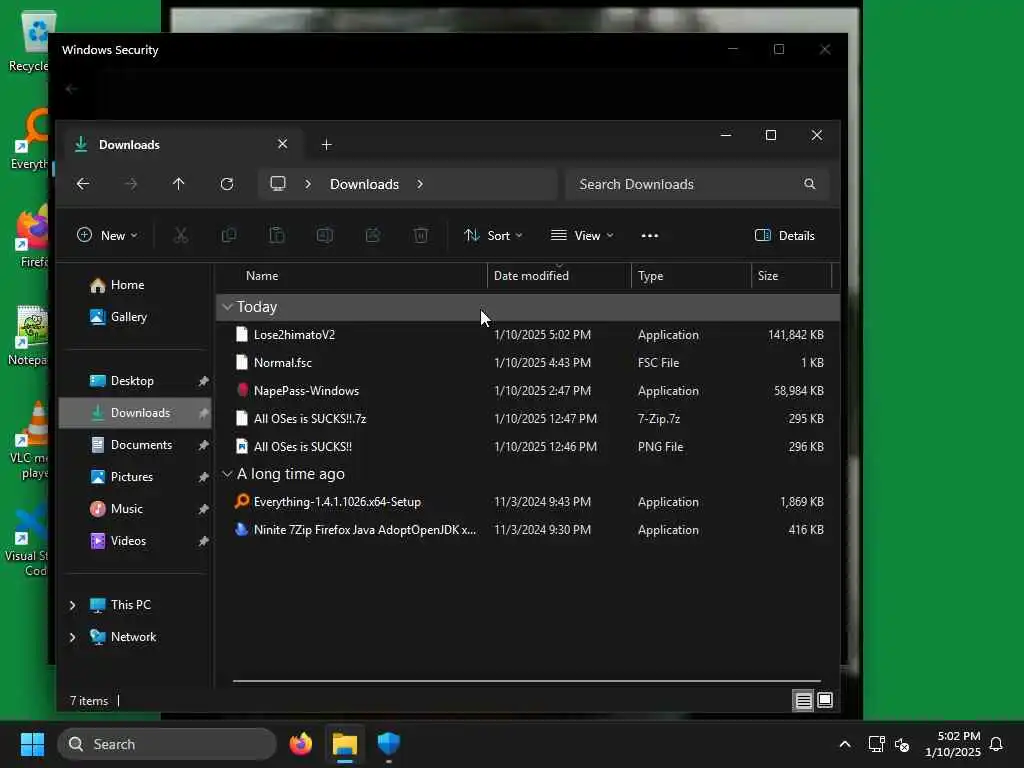Screen dimensions: 1024x768
Task: Collapse the A long time ago group
Action: tap(227, 474)
